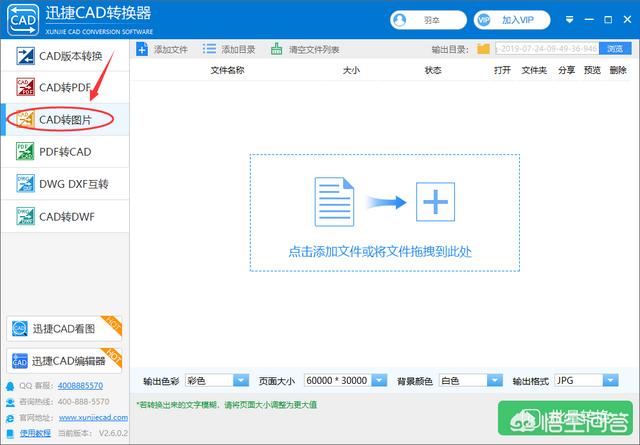
Task: Click the user account avatar icon
Action: (x=401, y=19)
